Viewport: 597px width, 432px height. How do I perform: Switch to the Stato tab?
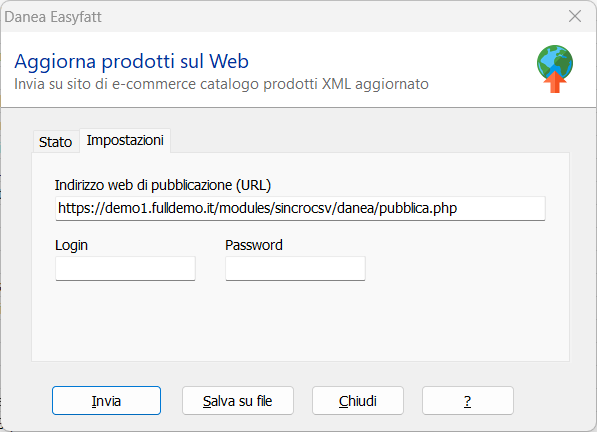[56, 142]
